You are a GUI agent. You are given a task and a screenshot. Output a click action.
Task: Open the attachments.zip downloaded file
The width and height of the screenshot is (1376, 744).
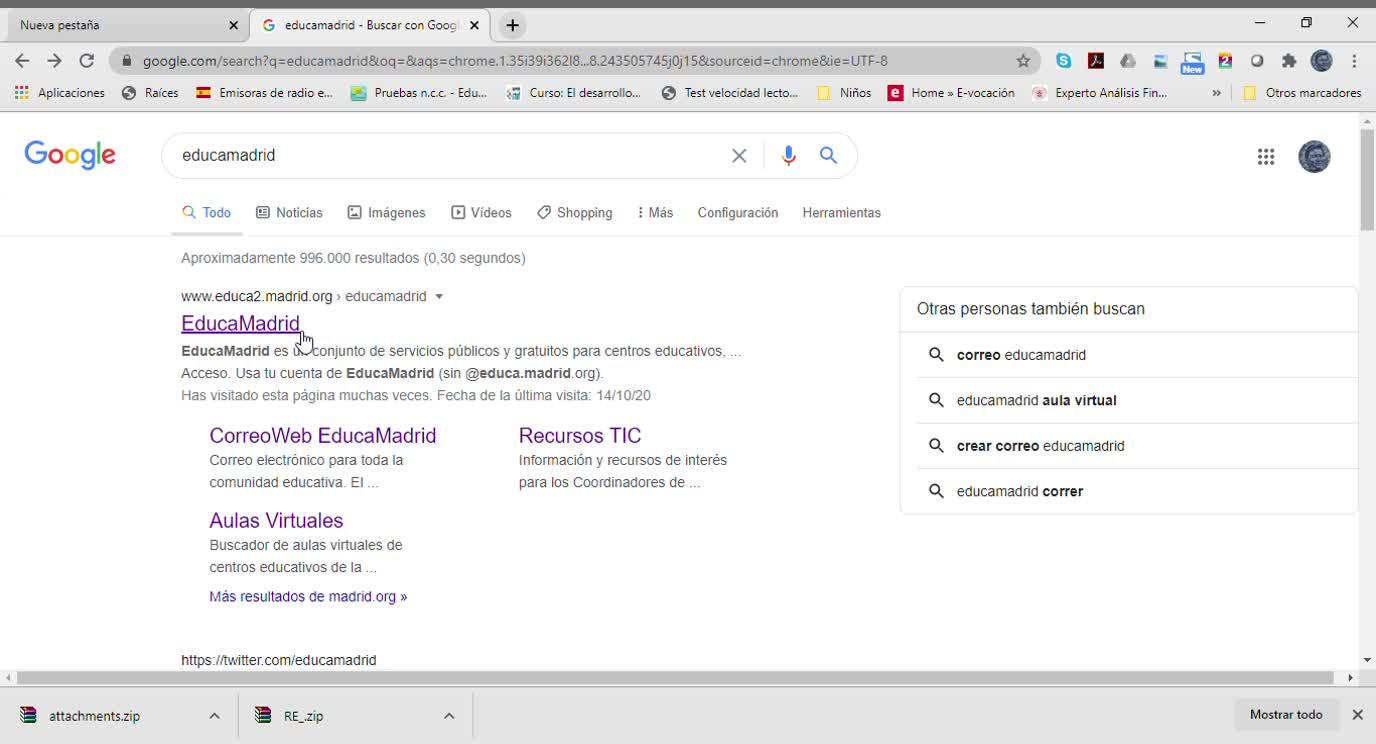pyautogui.click(x=95, y=715)
